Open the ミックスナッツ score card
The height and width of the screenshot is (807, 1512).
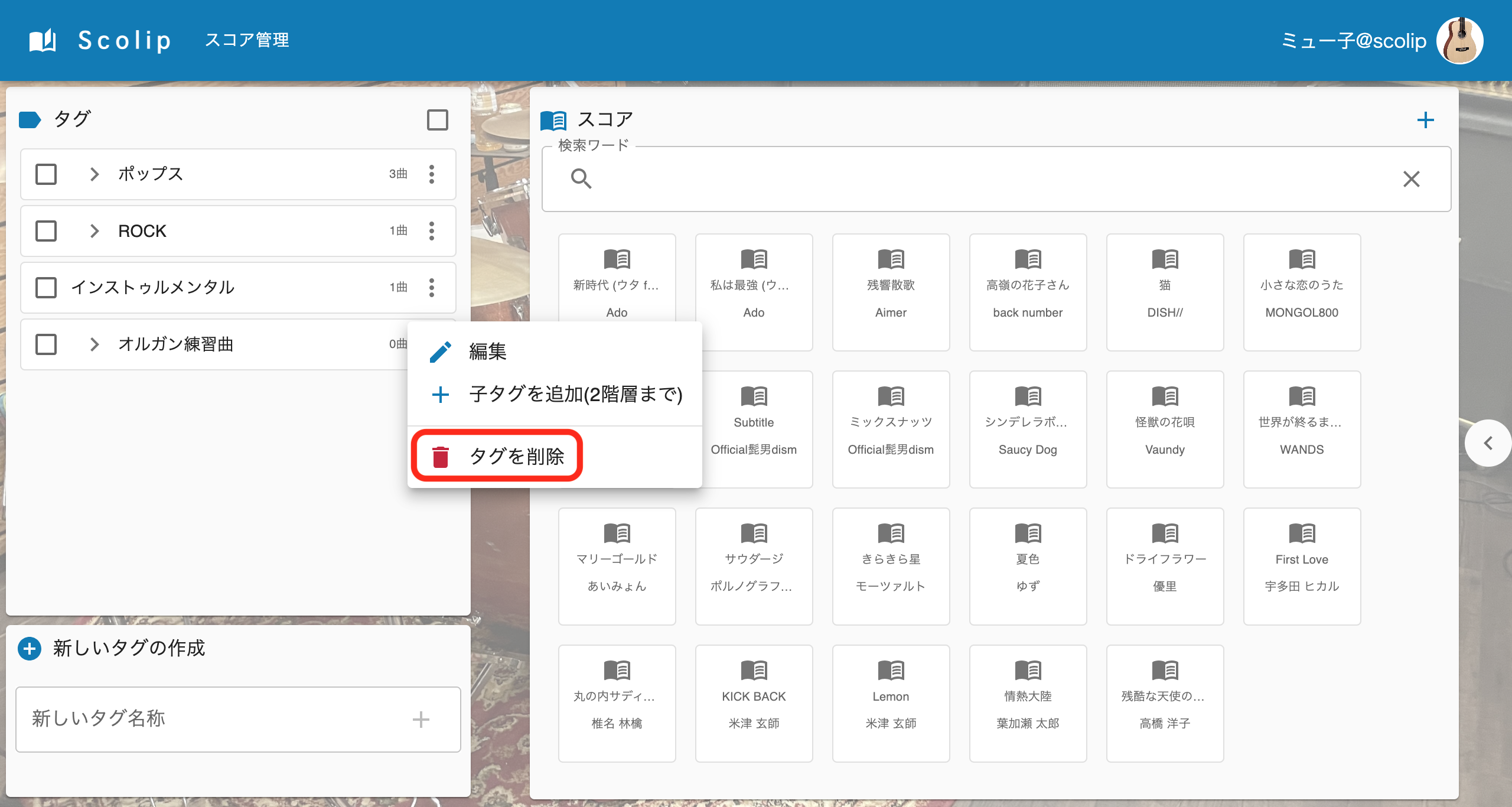[x=891, y=429]
